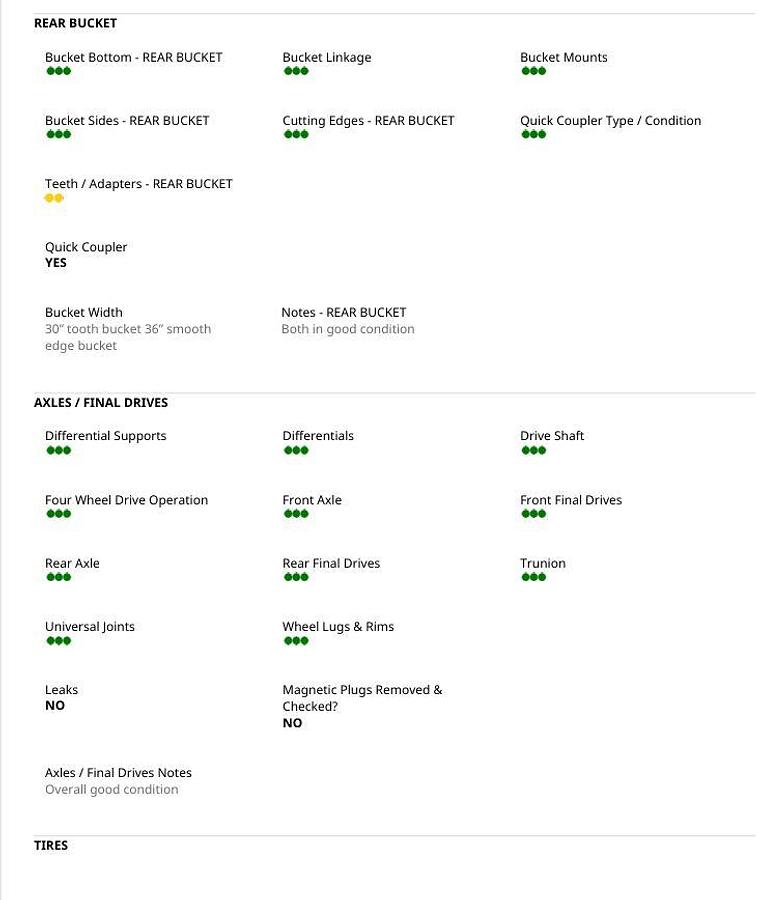Click the YES value under Quick Coupler

56,263
